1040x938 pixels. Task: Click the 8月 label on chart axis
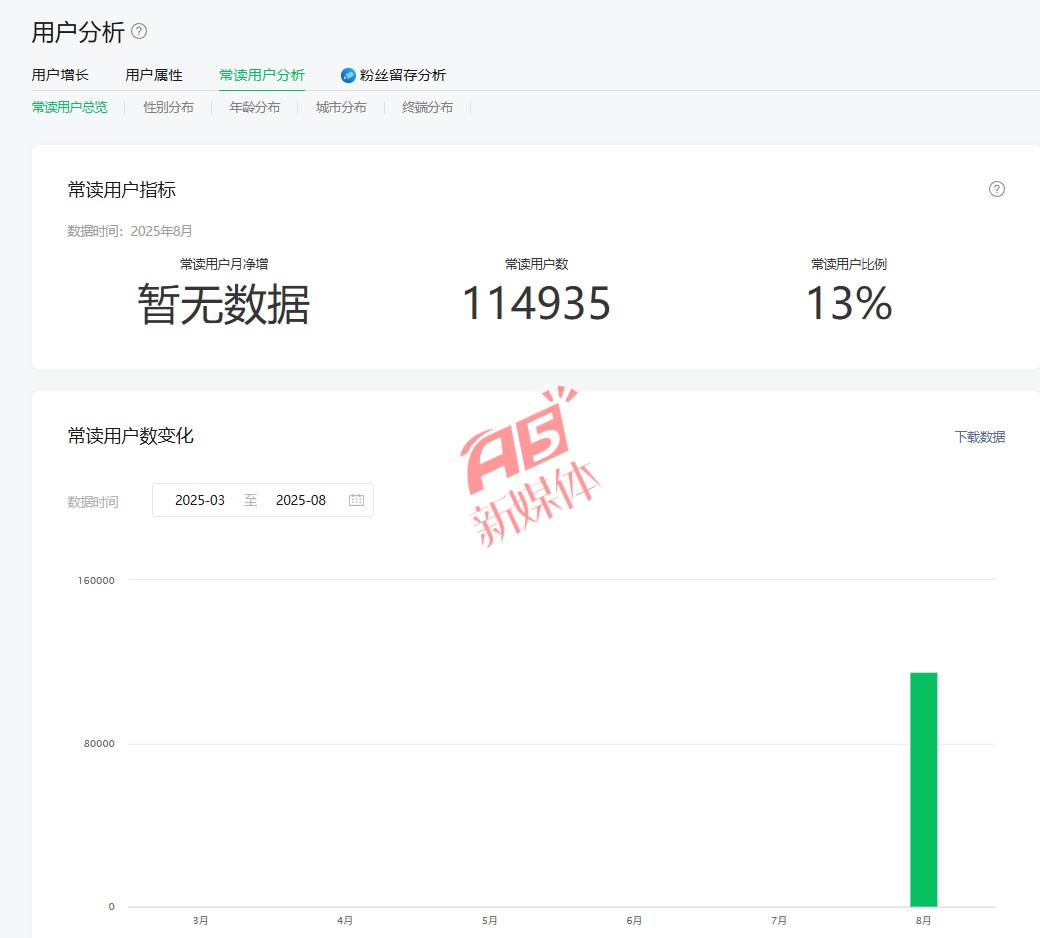(x=923, y=920)
